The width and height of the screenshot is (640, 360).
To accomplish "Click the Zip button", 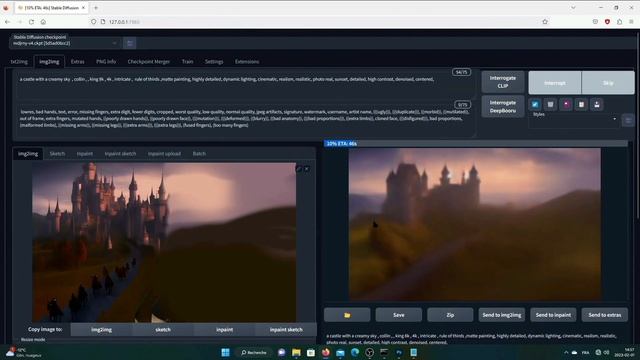I will point(450,315).
